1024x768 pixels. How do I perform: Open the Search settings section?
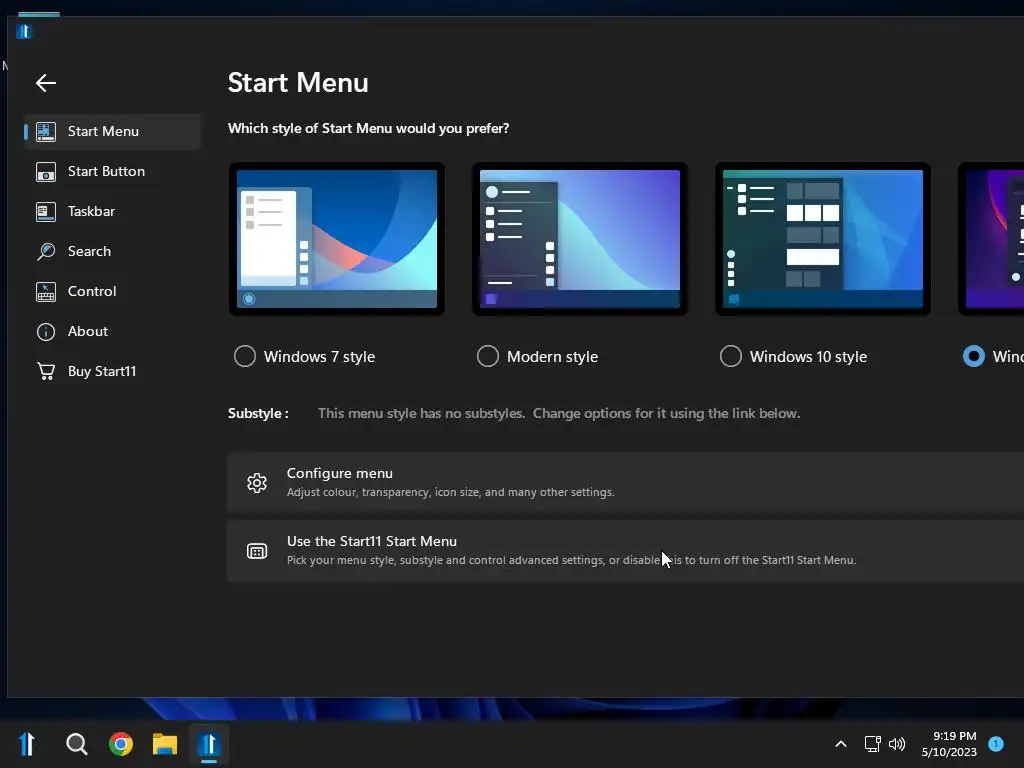(112, 251)
